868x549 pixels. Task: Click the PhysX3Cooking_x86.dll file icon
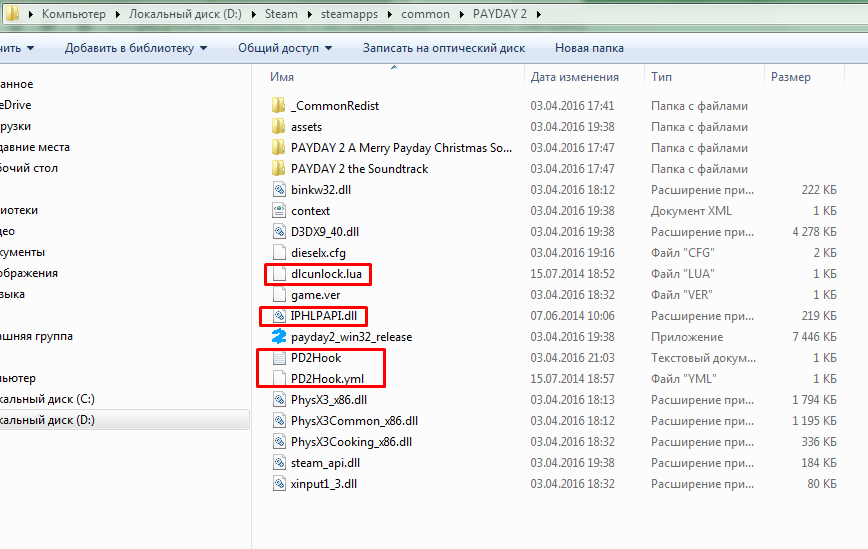(279, 442)
